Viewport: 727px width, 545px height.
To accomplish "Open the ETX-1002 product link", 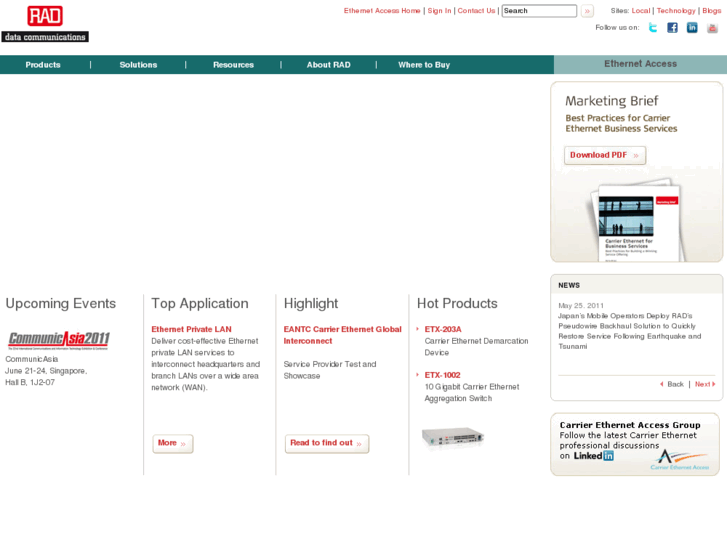I will (x=442, y=375).
